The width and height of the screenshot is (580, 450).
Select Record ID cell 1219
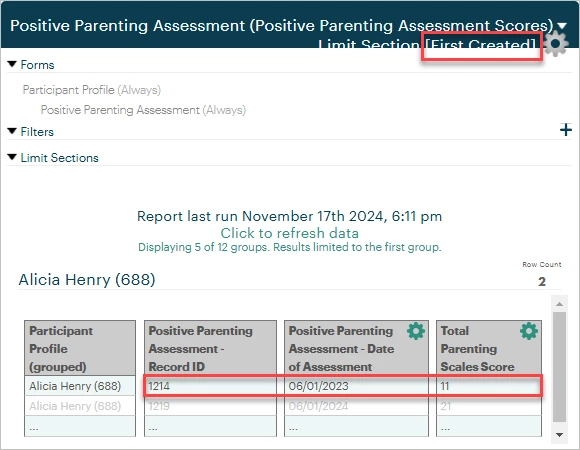(x=210, y=406)
